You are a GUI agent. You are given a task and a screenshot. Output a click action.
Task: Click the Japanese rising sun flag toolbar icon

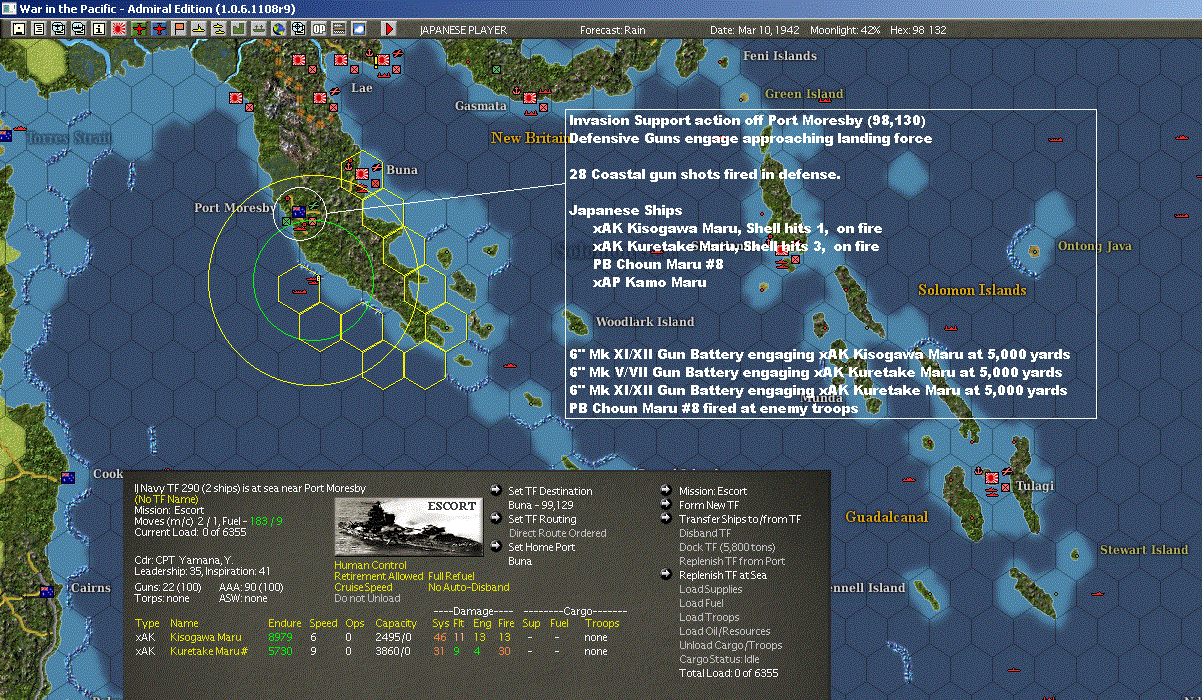[119, 29]
